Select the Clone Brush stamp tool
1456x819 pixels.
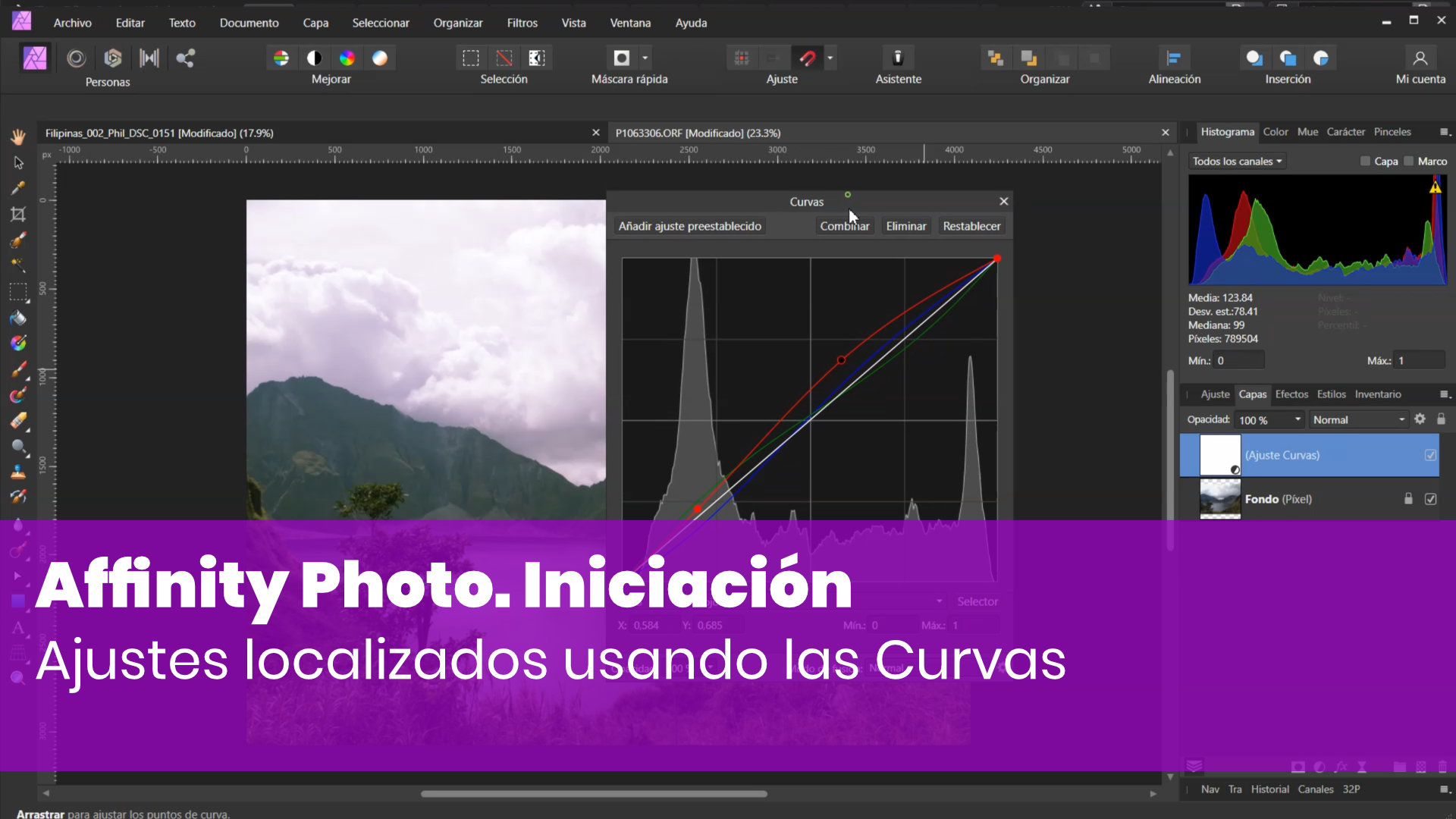pyautogui.click(x=18, y=472)
